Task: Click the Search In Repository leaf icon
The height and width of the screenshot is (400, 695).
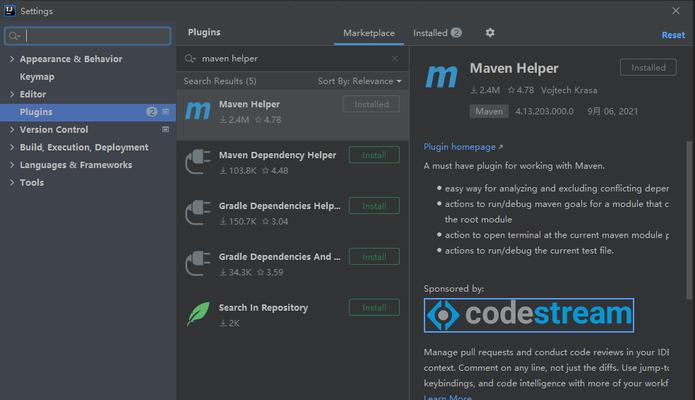Action: [198, 314]
